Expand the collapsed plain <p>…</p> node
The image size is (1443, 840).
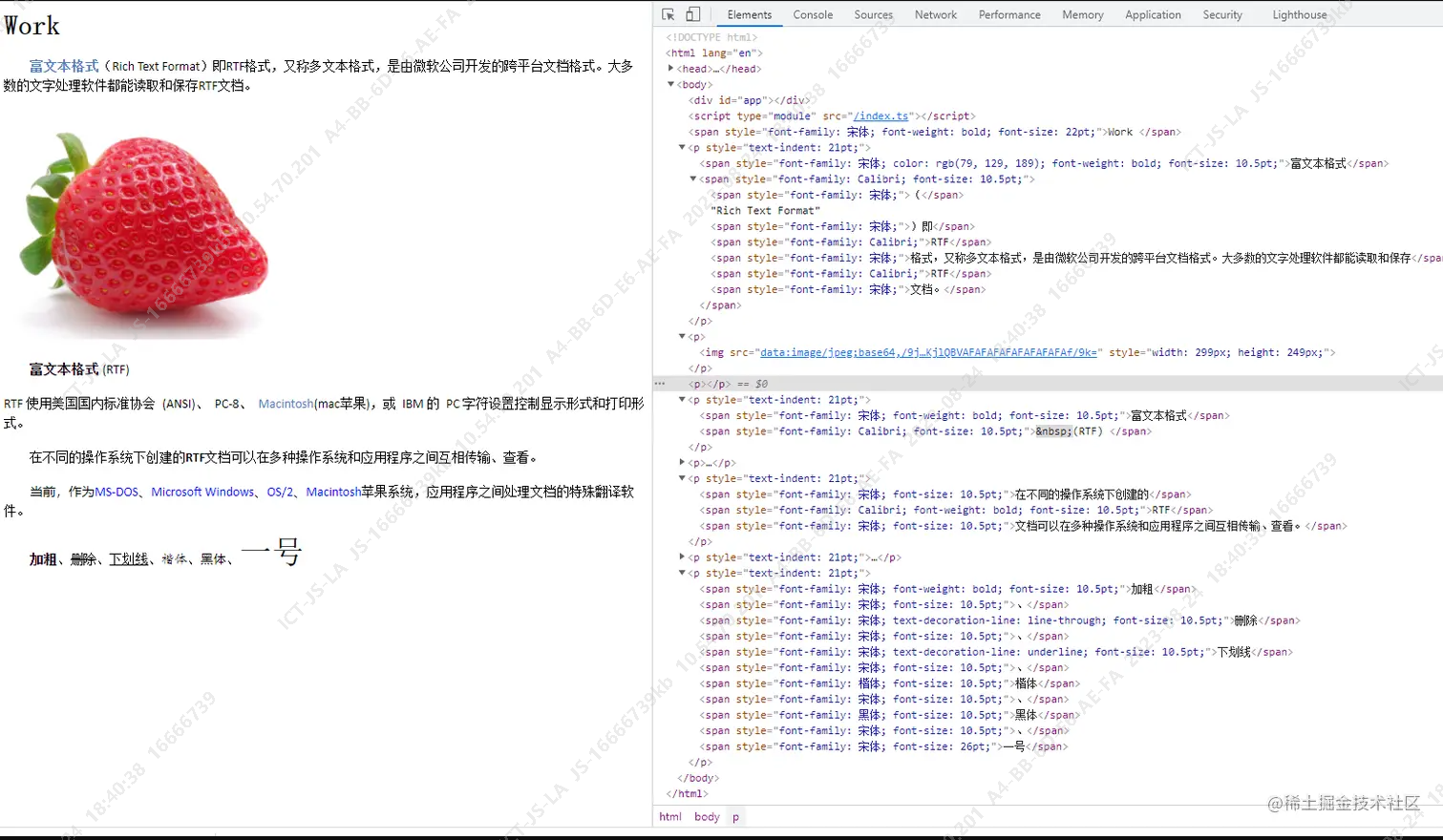click(x=682, y=463)
